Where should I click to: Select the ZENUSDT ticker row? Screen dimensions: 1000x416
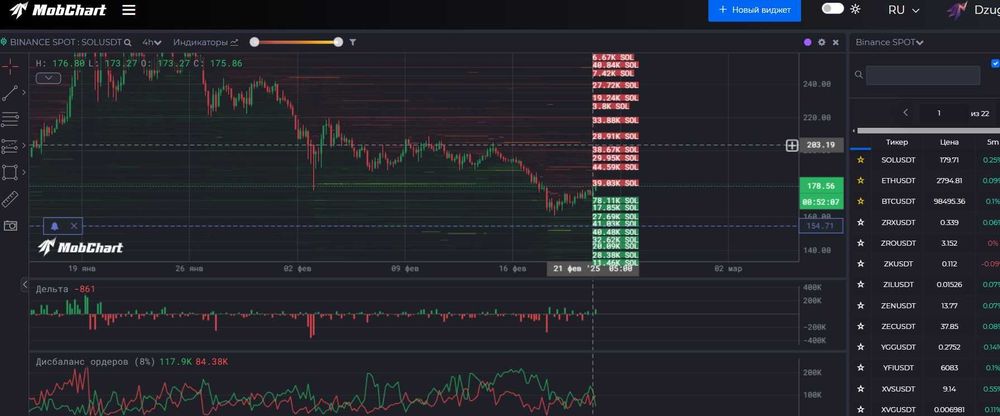tap(925, 306)
